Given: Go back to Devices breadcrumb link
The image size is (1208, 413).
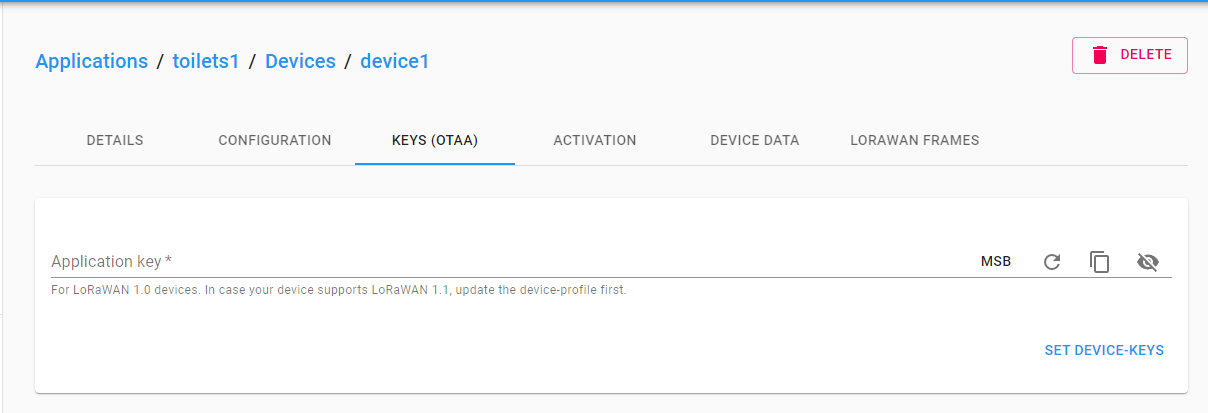Looking at the screenshot, I should (300, 61).
